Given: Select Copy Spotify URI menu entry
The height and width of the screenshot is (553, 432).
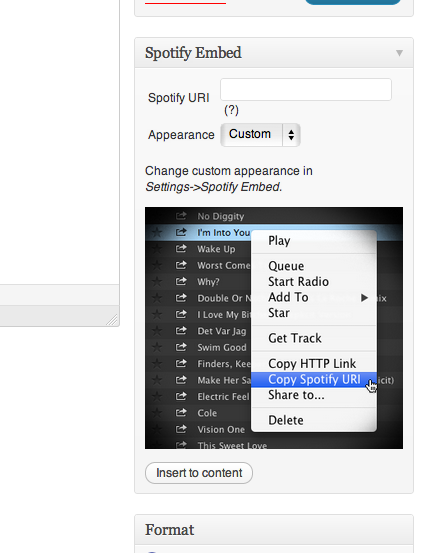Looking at the screenshot, I should pos(314,379).
